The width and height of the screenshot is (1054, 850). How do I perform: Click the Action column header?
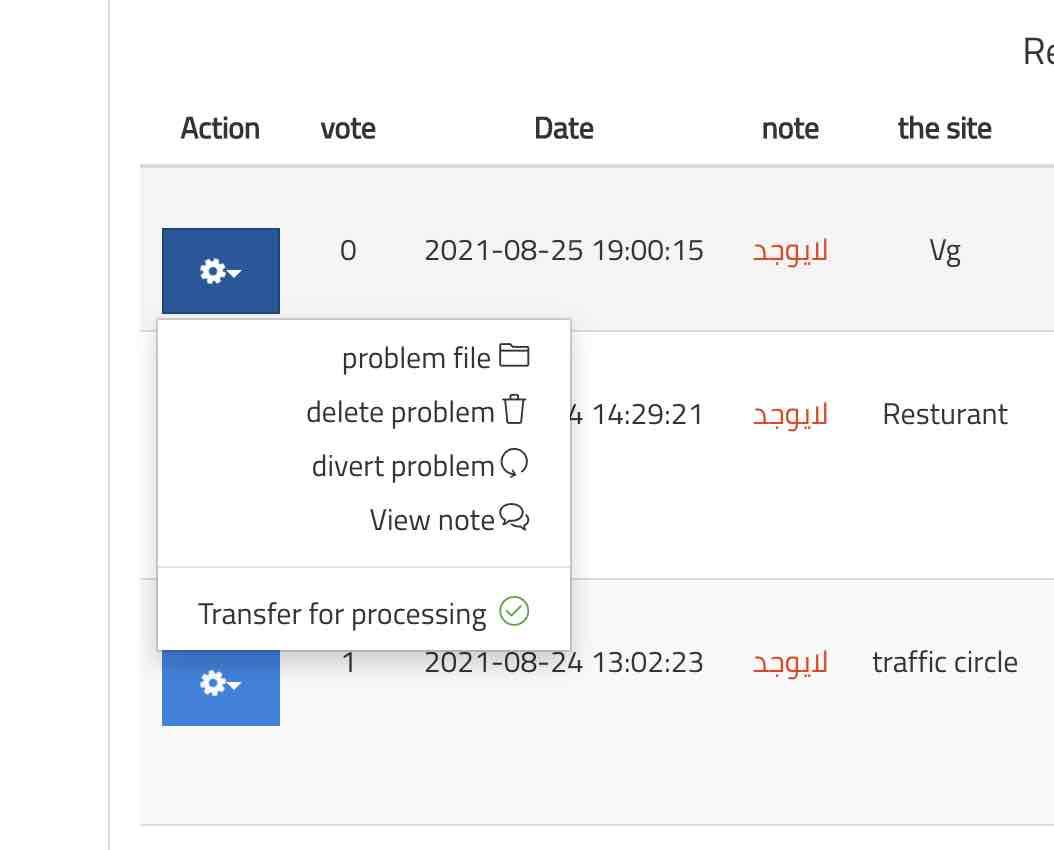click(x=220, y=128)
